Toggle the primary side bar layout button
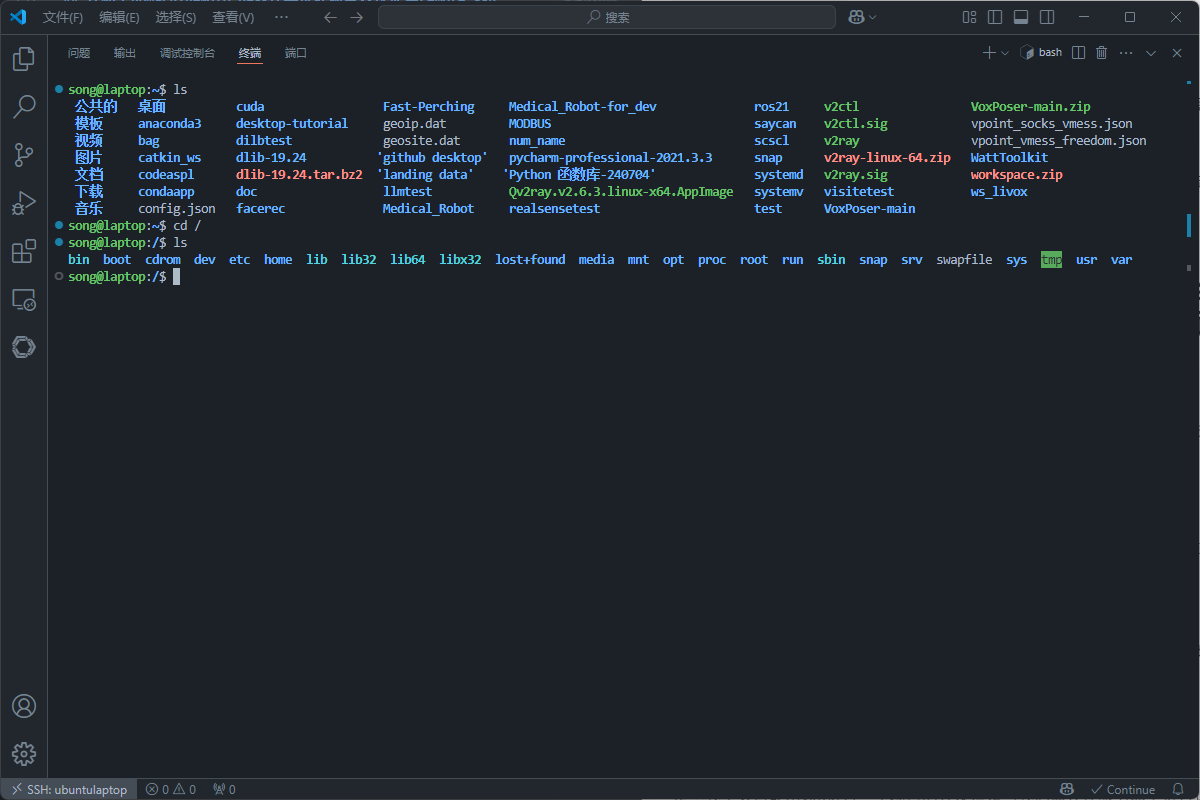Image resolution: width=1200 pixels, height=800 pixels. coord(995,17)
